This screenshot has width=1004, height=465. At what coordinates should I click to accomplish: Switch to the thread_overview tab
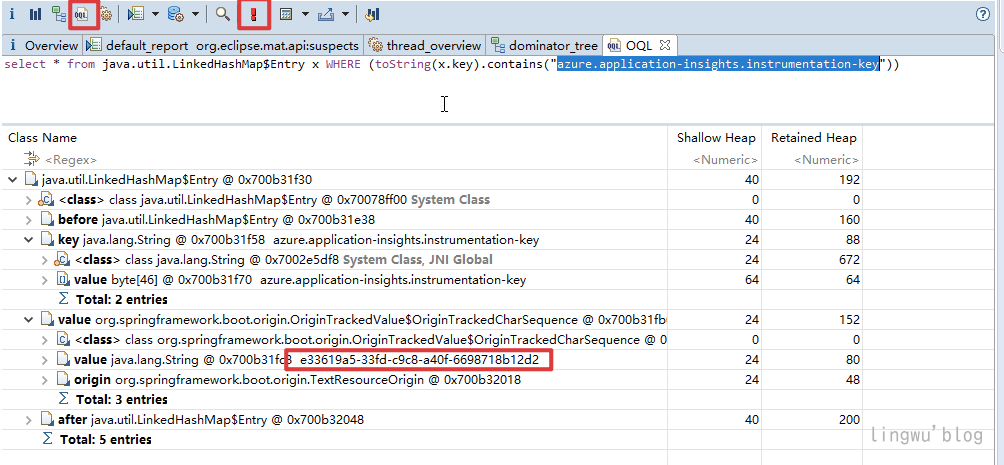pyautogui.click(x=425, y=45)
